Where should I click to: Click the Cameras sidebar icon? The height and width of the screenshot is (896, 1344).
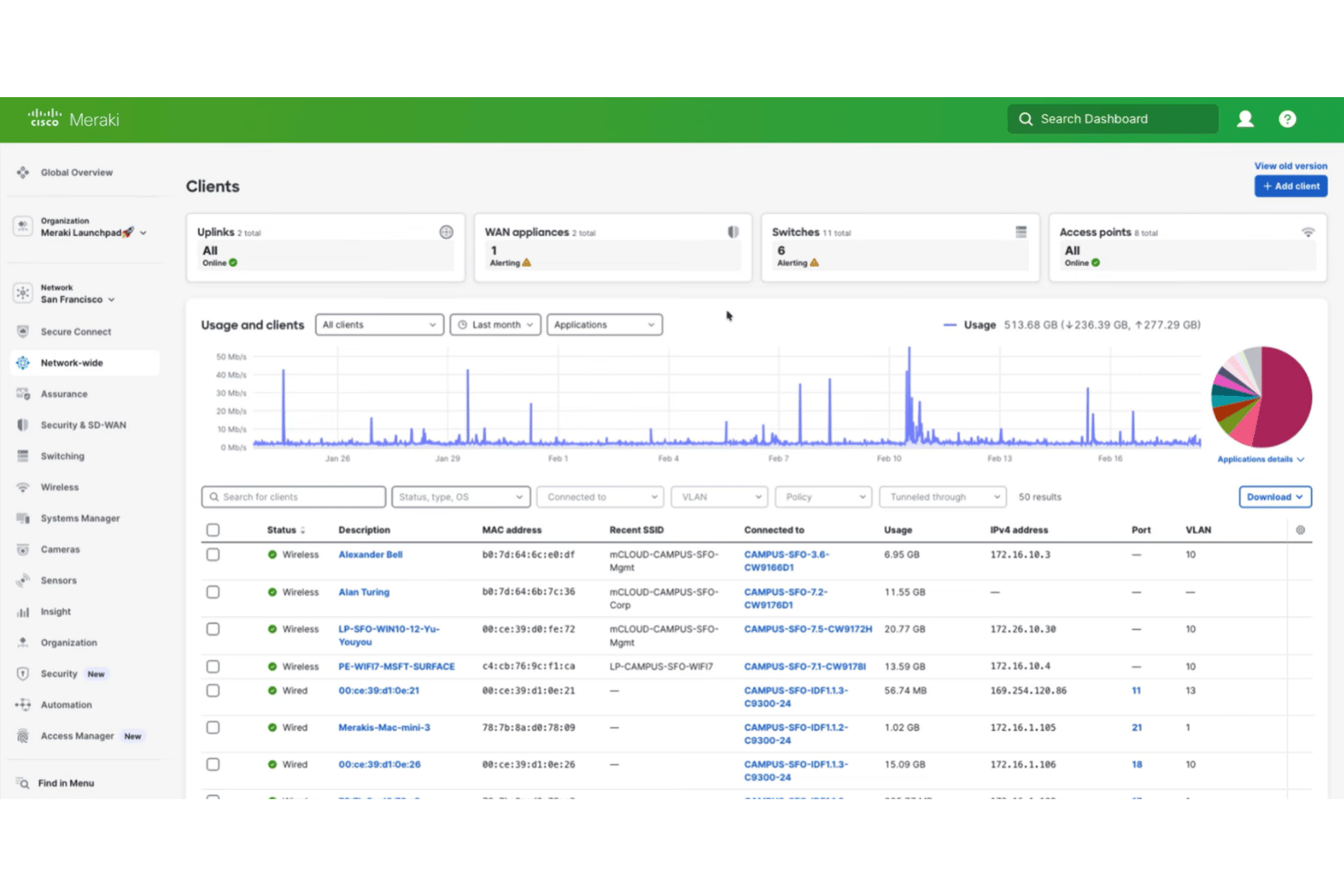point(23,549)
